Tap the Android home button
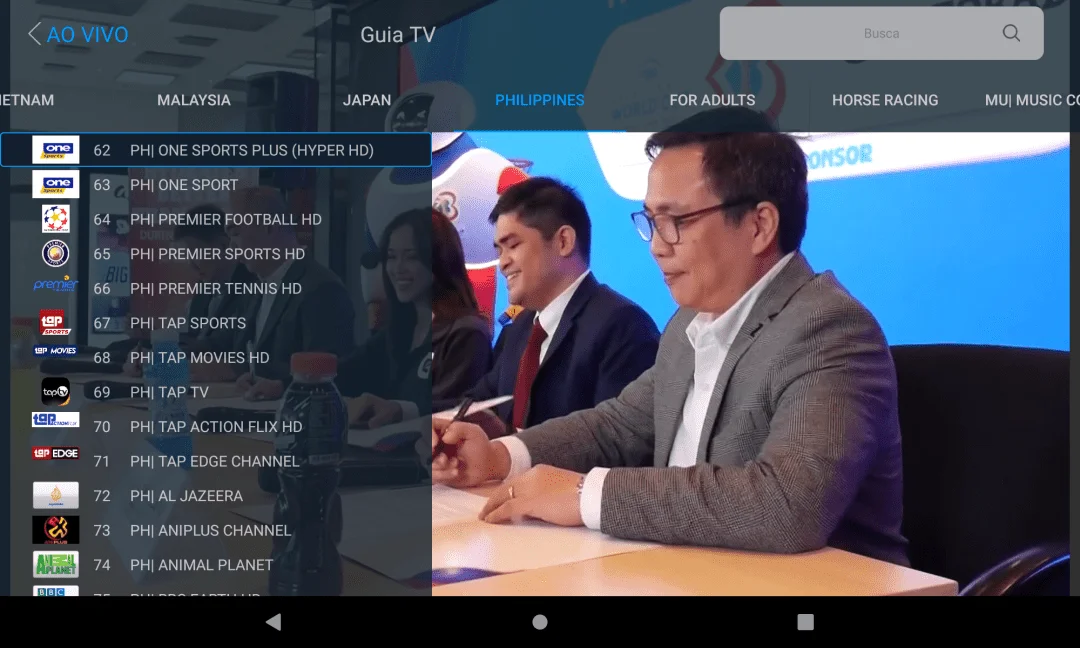Screen dimensions: 1080x648 pos(540,622)
